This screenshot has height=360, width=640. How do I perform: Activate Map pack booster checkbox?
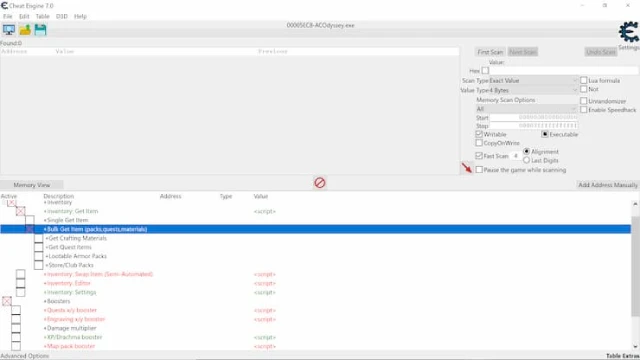point(16,346)
